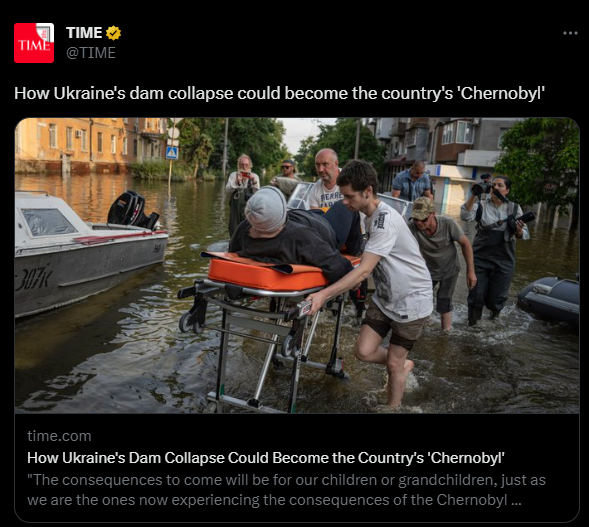Click the blue pedestrian crossing sign in photo
Image resolution: width=589 pixels, height=527 pixels.
point(172,153)
